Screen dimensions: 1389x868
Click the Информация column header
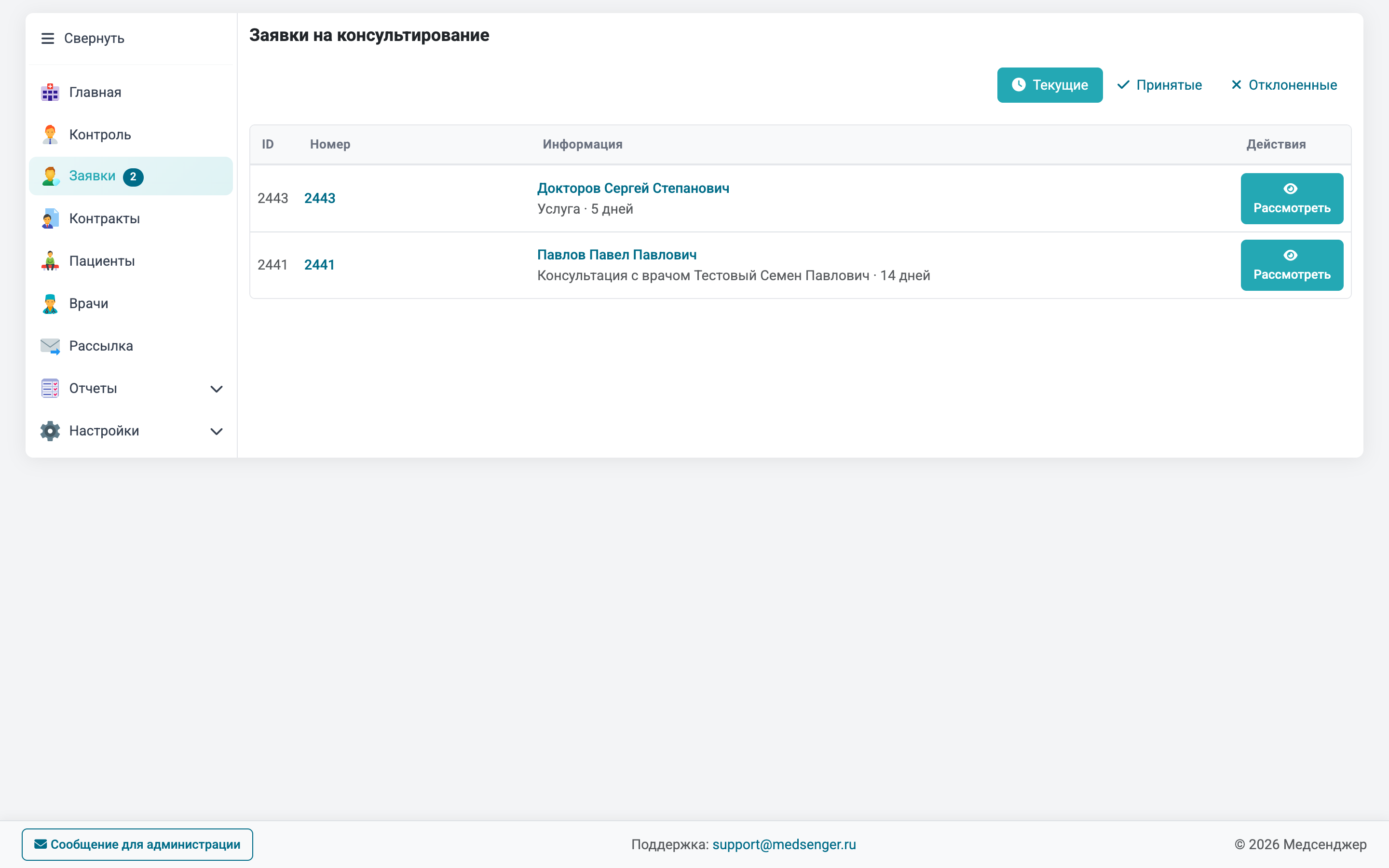point(583,144)
